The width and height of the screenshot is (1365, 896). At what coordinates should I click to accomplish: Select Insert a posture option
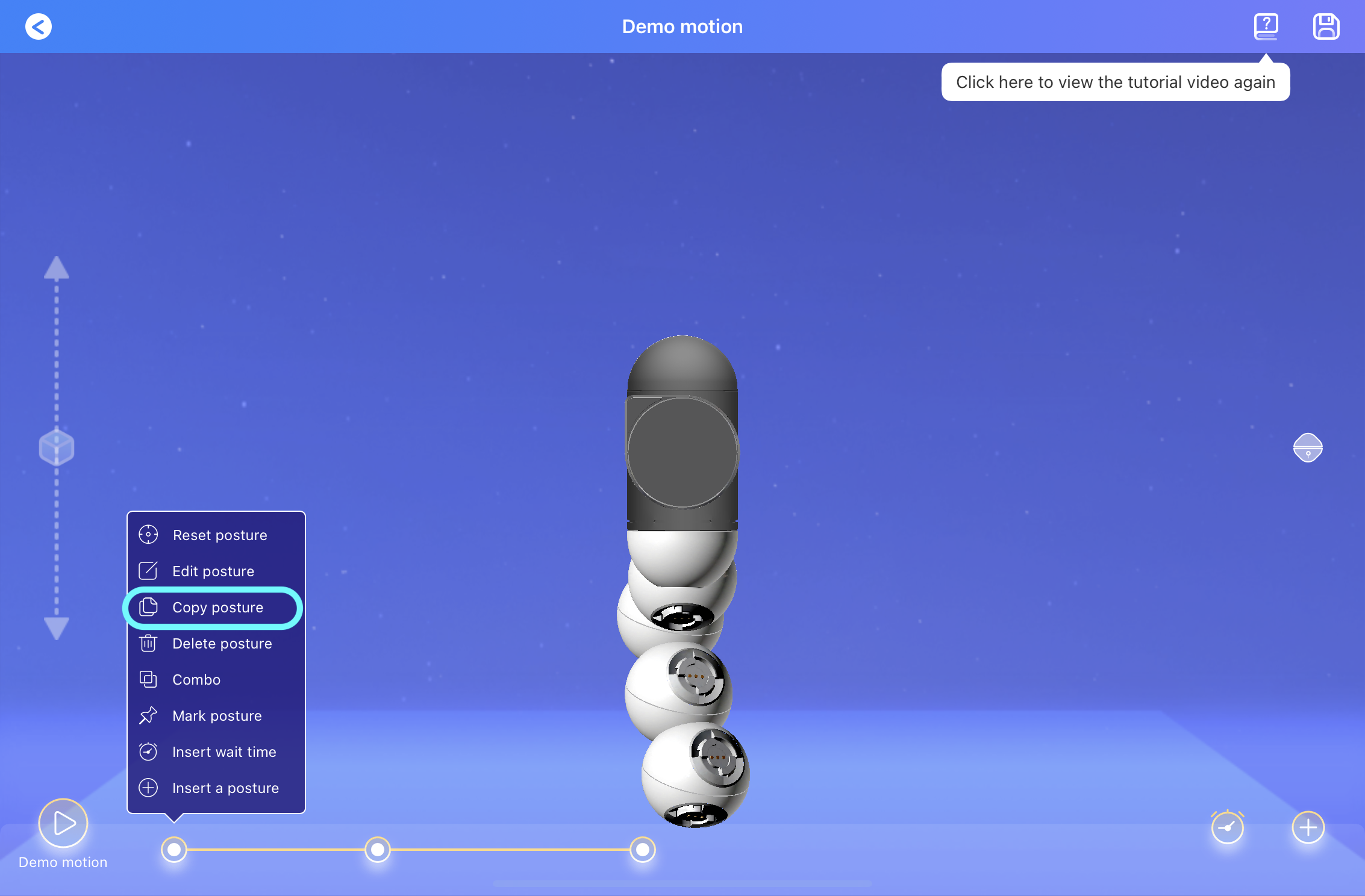coord(225,788)
